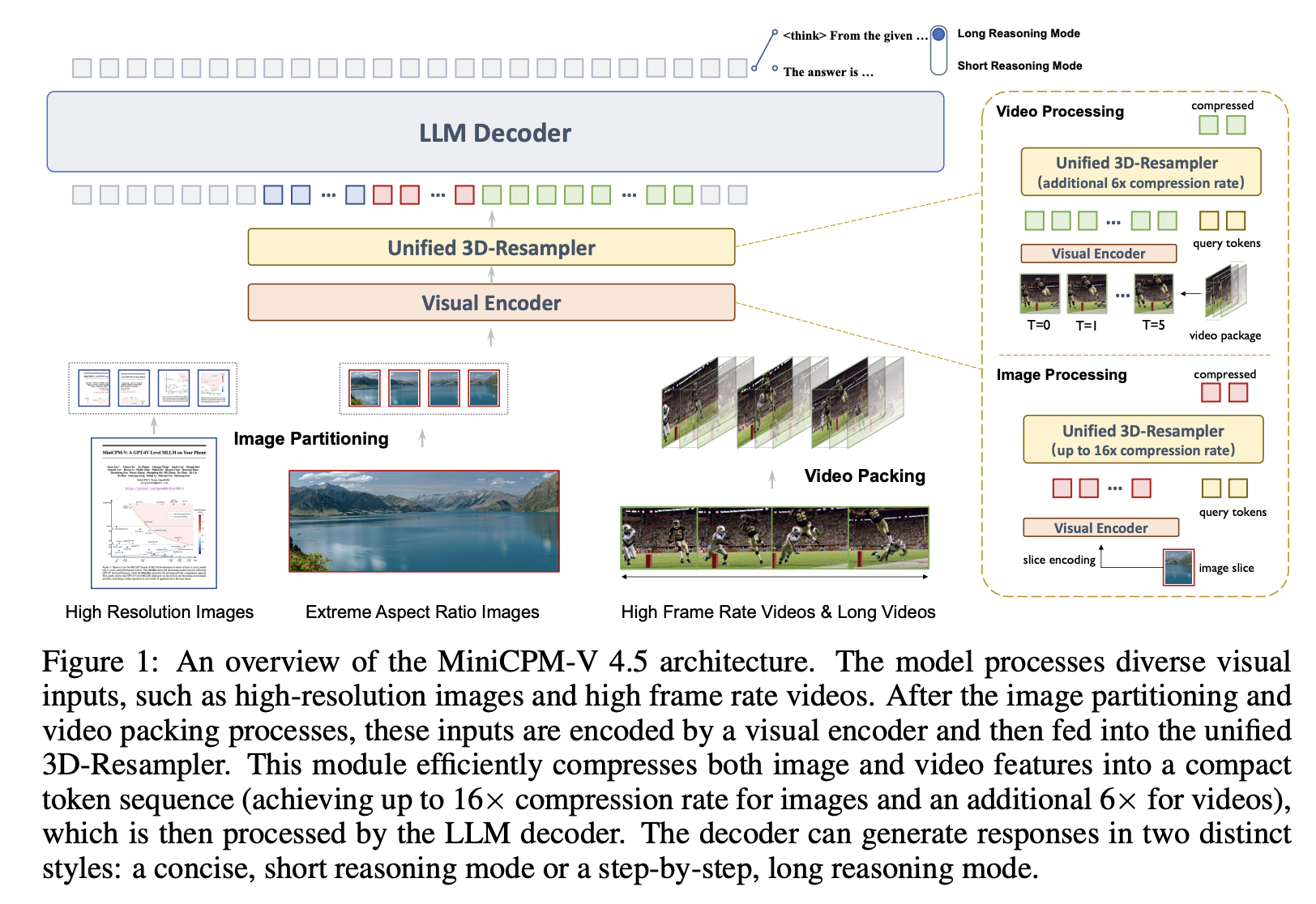1316x904 pixels.
Task: Click 'compressed' label in Video Processing
Action: 1222,105
